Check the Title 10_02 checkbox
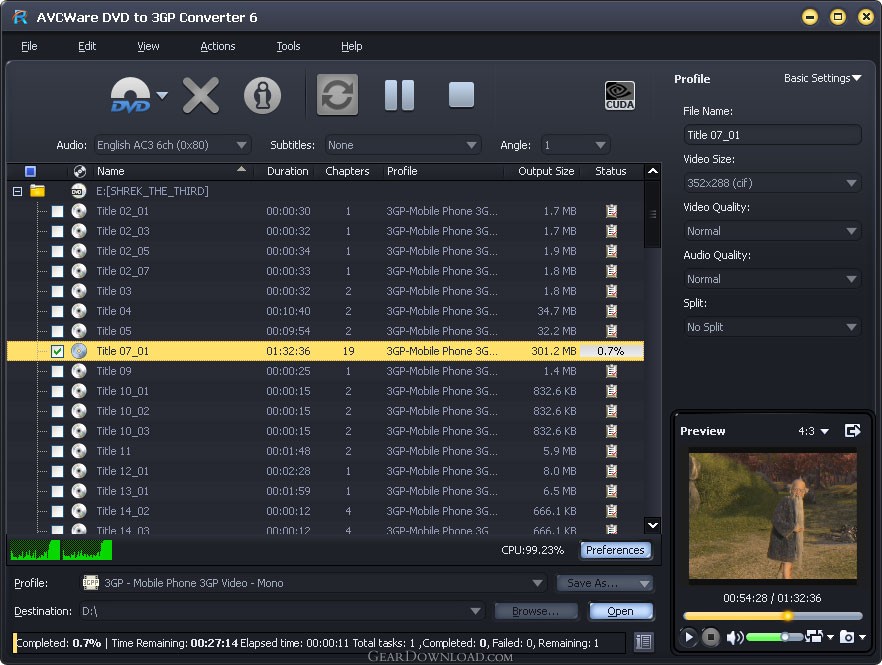This screenshot has height=665, width=882. click(x=57, y=411)
